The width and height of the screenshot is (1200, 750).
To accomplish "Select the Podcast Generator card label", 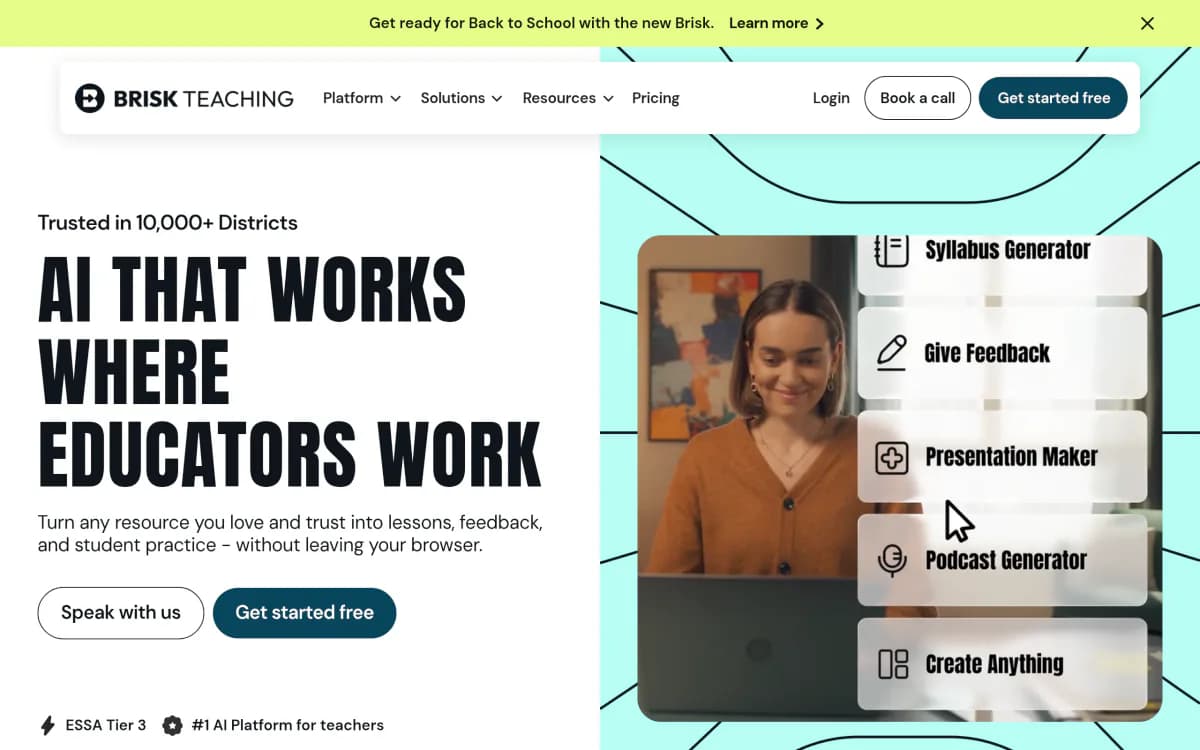I will 1006,560.
